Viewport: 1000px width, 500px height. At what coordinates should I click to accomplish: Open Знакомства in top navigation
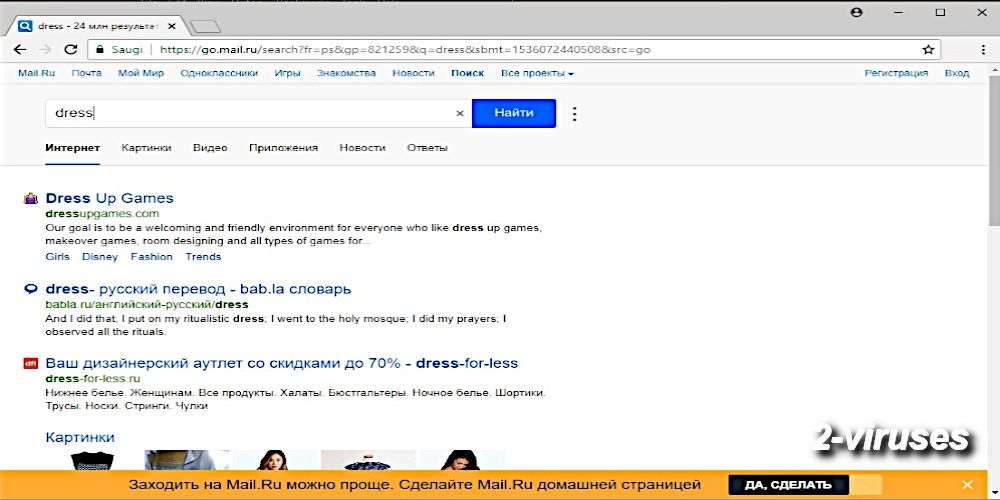tap(346, 73)
